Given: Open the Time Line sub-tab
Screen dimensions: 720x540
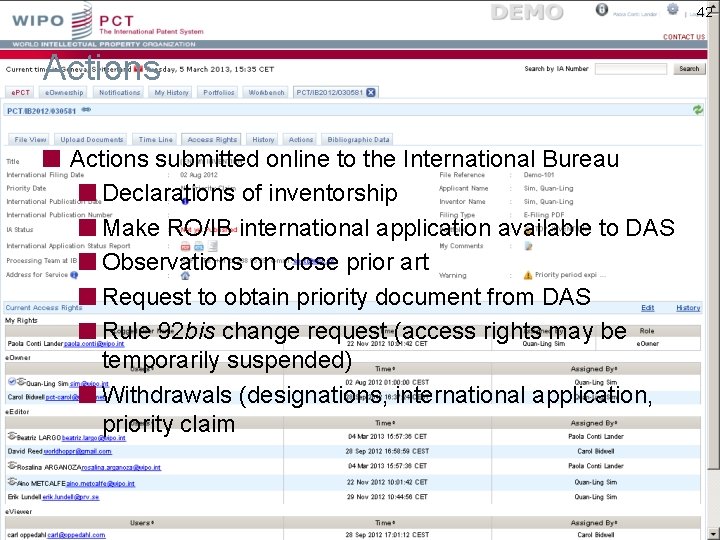Looking at the screenshot, I should pyautogui.click(x=156, y=140).
